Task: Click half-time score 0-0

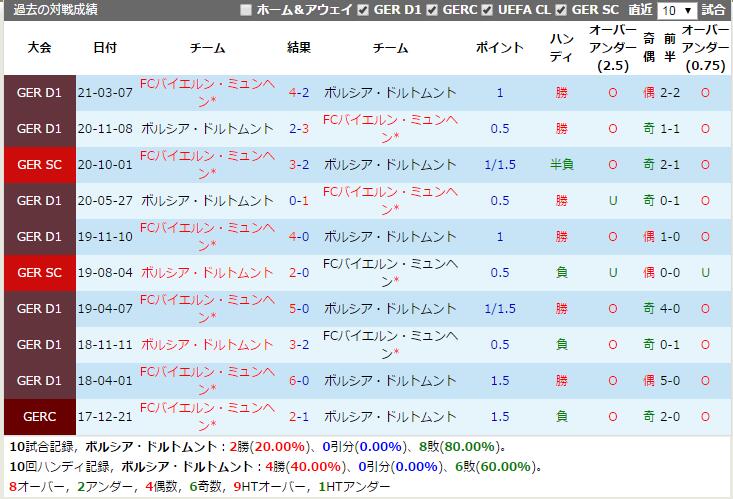Action: (x=670, y=273)
